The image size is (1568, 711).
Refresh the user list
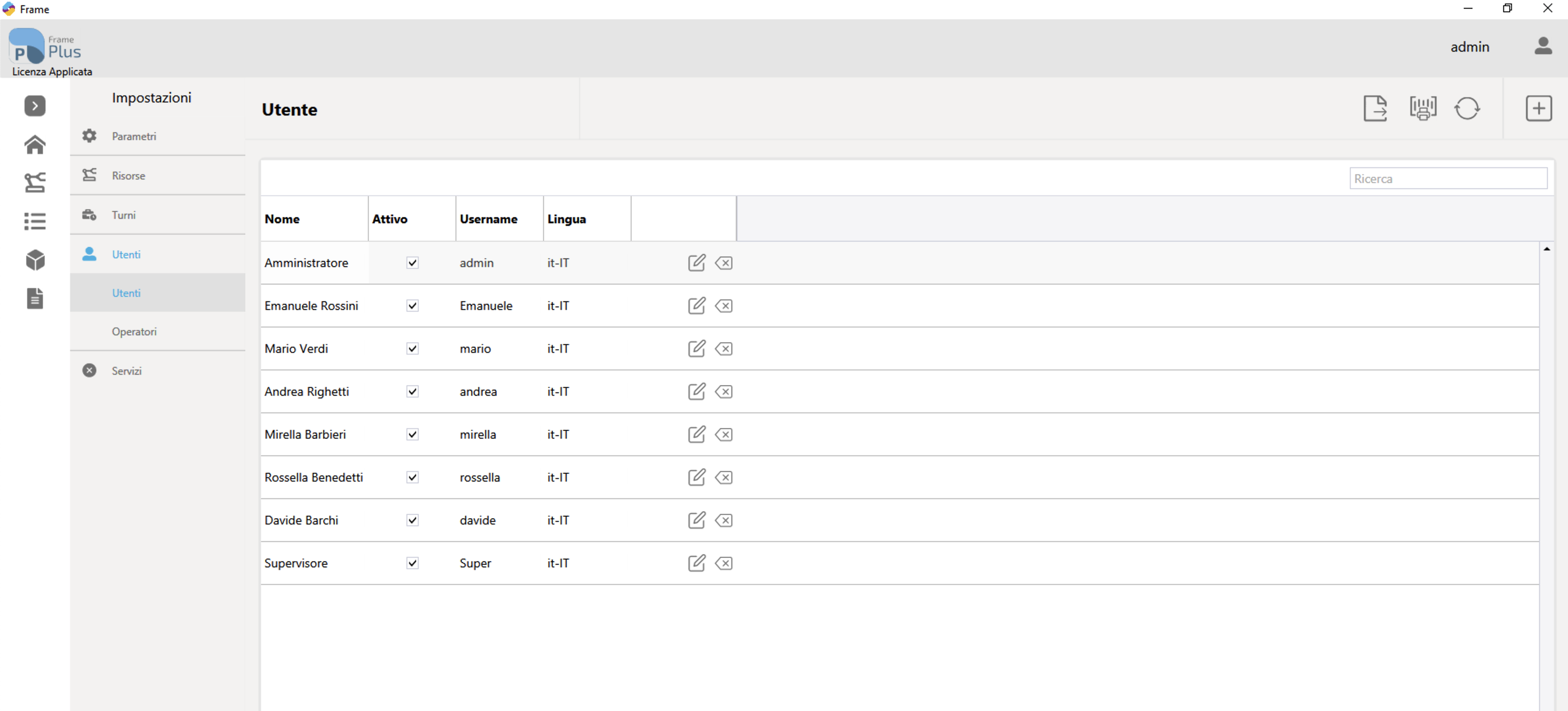click(1467, 109)
